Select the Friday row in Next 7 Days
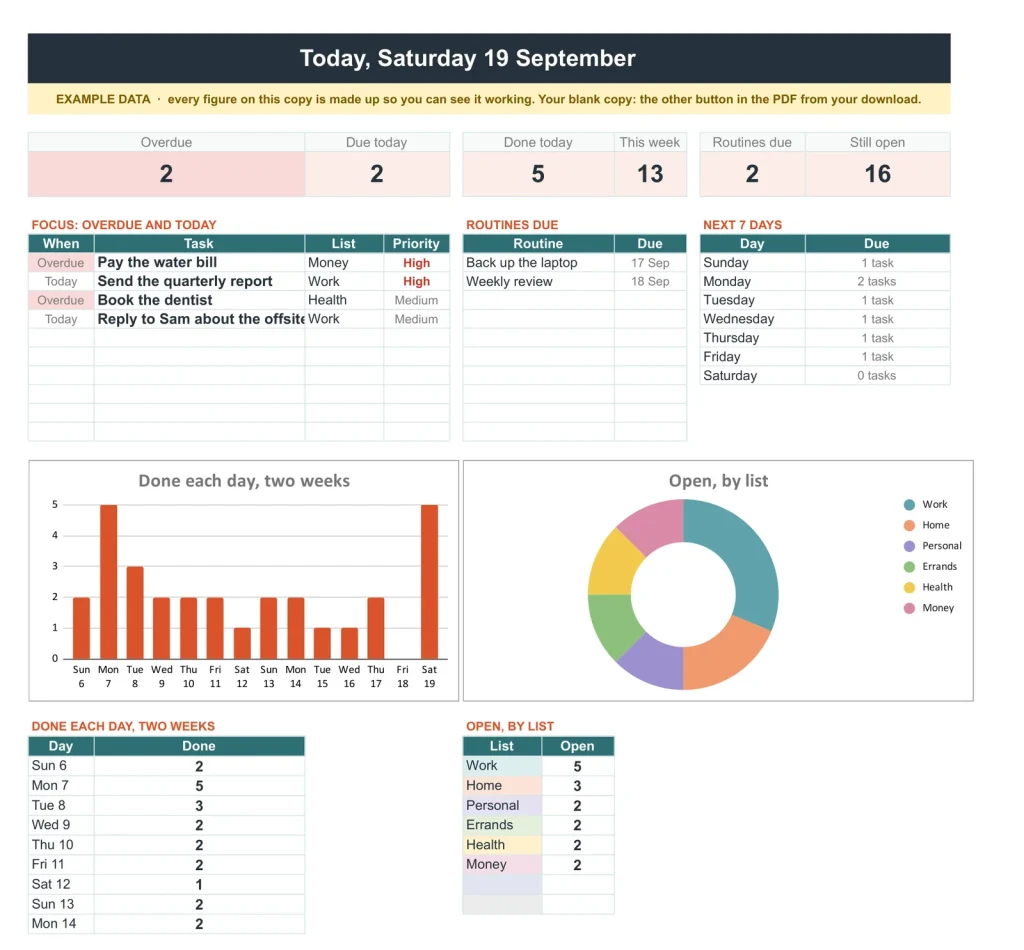The width and height of the screenshot is (1024, 950). coord(825,356)
